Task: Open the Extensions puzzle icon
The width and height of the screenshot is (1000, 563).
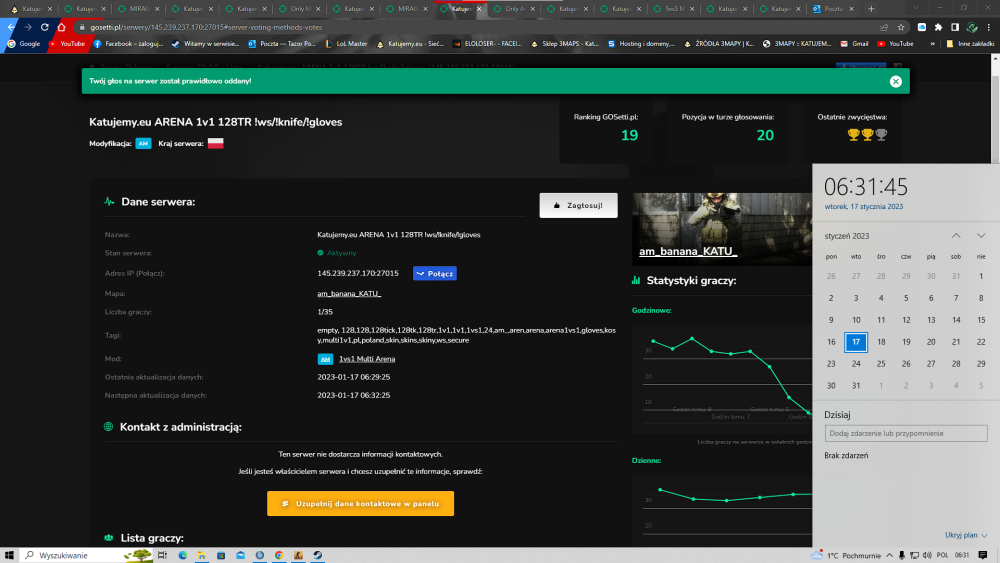Action: click(938, 27)
